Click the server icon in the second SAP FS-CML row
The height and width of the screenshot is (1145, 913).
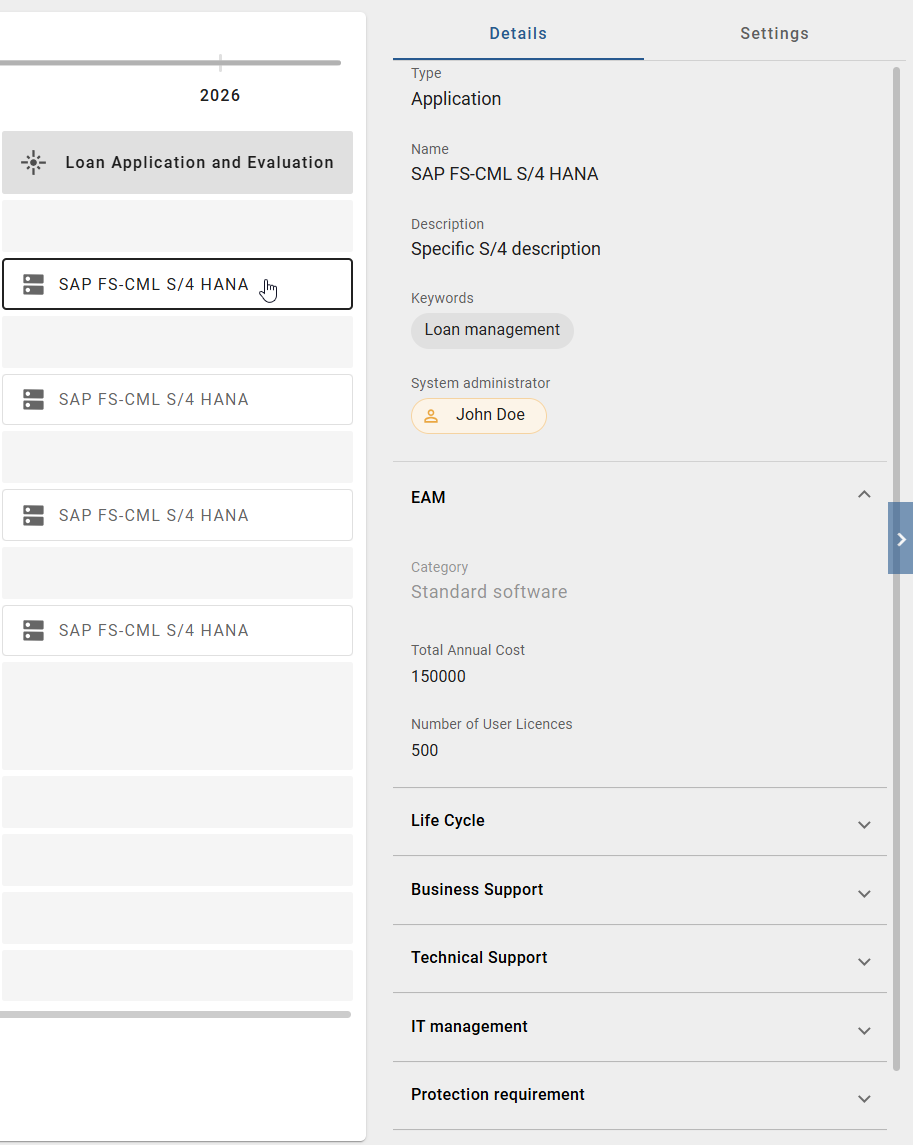[34, 400]
